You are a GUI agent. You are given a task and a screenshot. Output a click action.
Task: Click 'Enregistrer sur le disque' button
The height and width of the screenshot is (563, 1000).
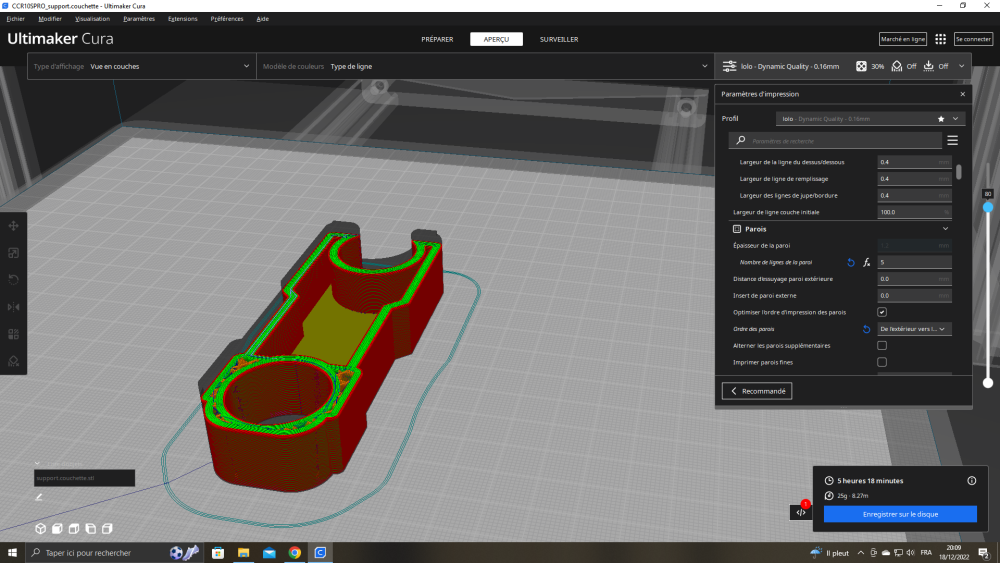[x=900, y=513]
